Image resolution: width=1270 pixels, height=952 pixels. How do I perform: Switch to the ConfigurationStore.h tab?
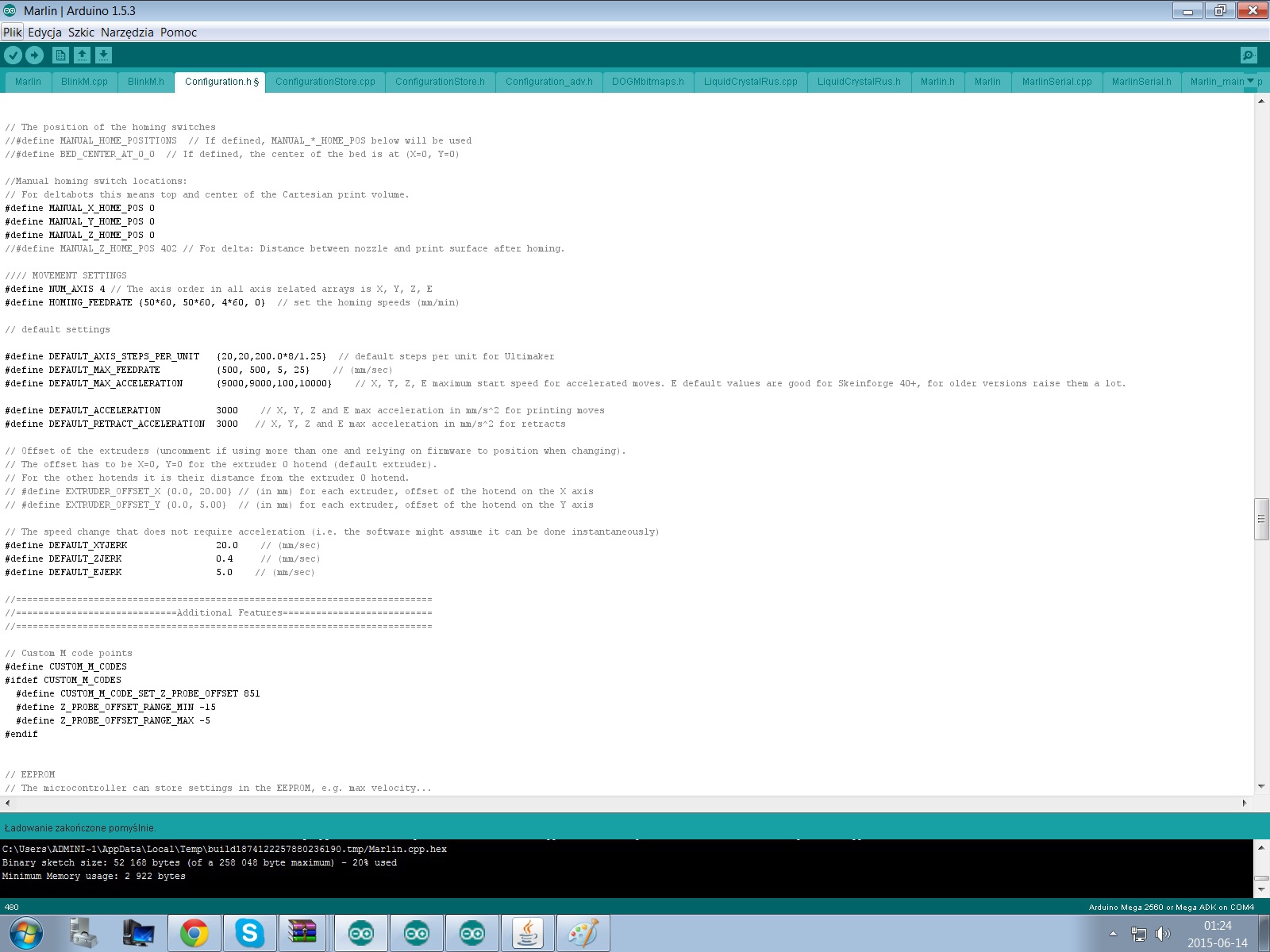click(x=440, y=82)
